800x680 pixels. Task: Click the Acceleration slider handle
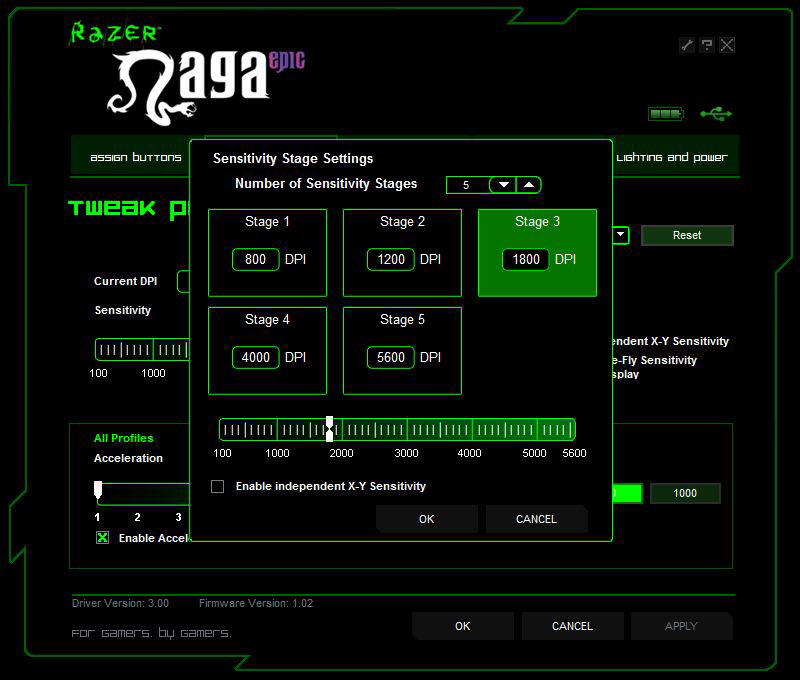pyautogui.click(x=98, y=489)
